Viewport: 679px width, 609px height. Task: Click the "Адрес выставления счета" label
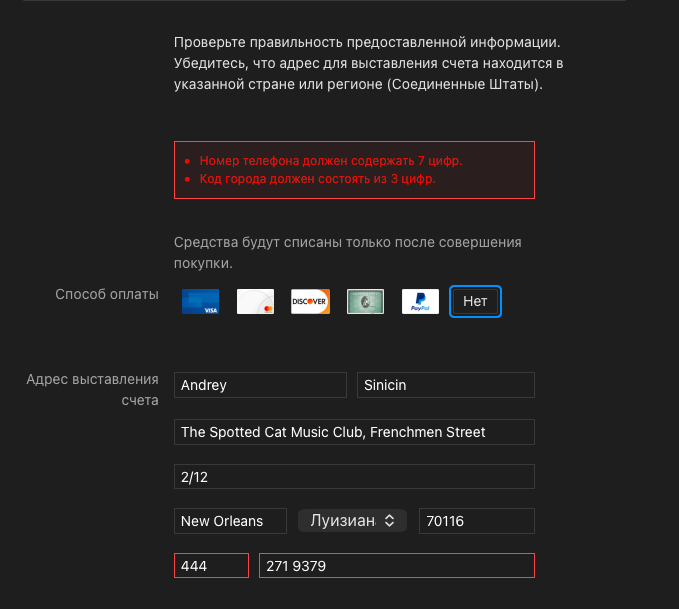point(93,389)
